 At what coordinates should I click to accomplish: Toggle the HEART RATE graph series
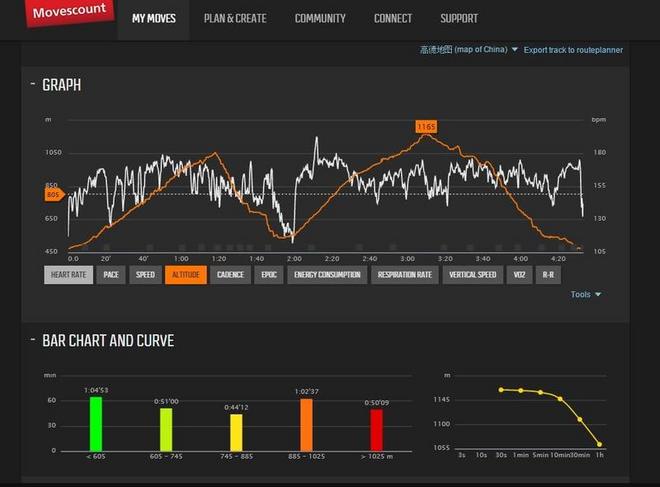[x=68, y=274]
